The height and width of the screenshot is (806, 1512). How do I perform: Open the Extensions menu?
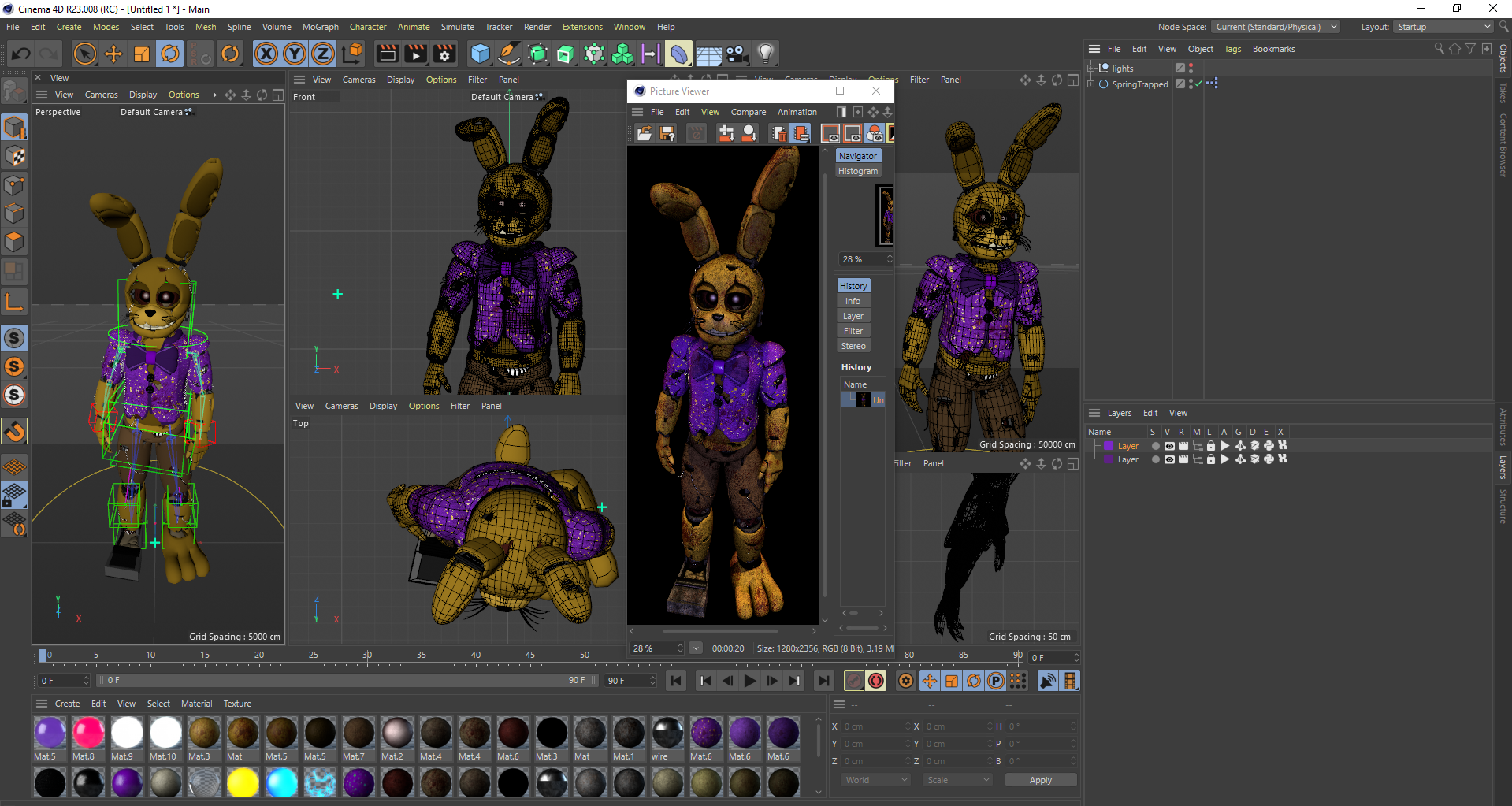[582, 27]
